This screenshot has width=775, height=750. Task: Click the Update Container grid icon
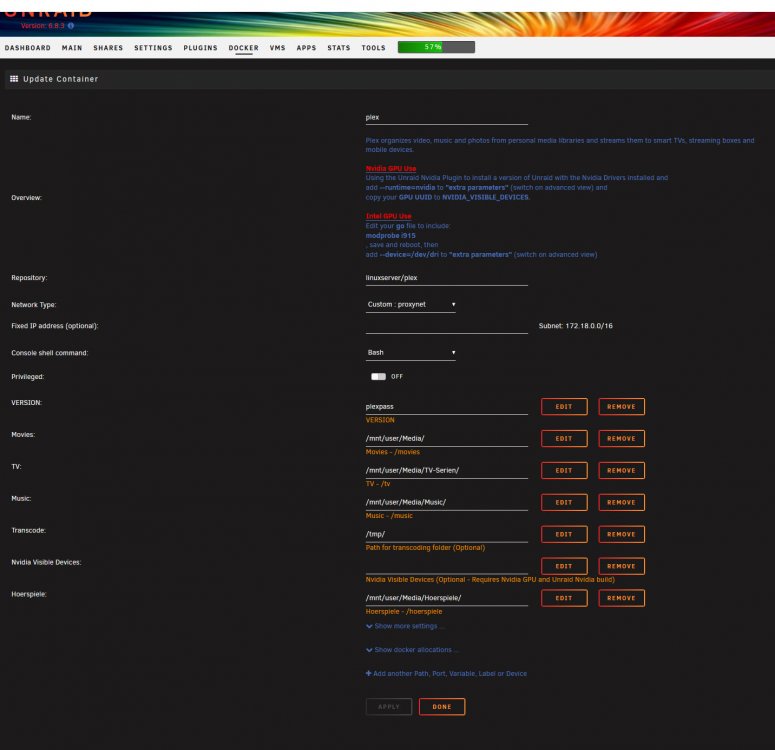(x=14, y=79)
